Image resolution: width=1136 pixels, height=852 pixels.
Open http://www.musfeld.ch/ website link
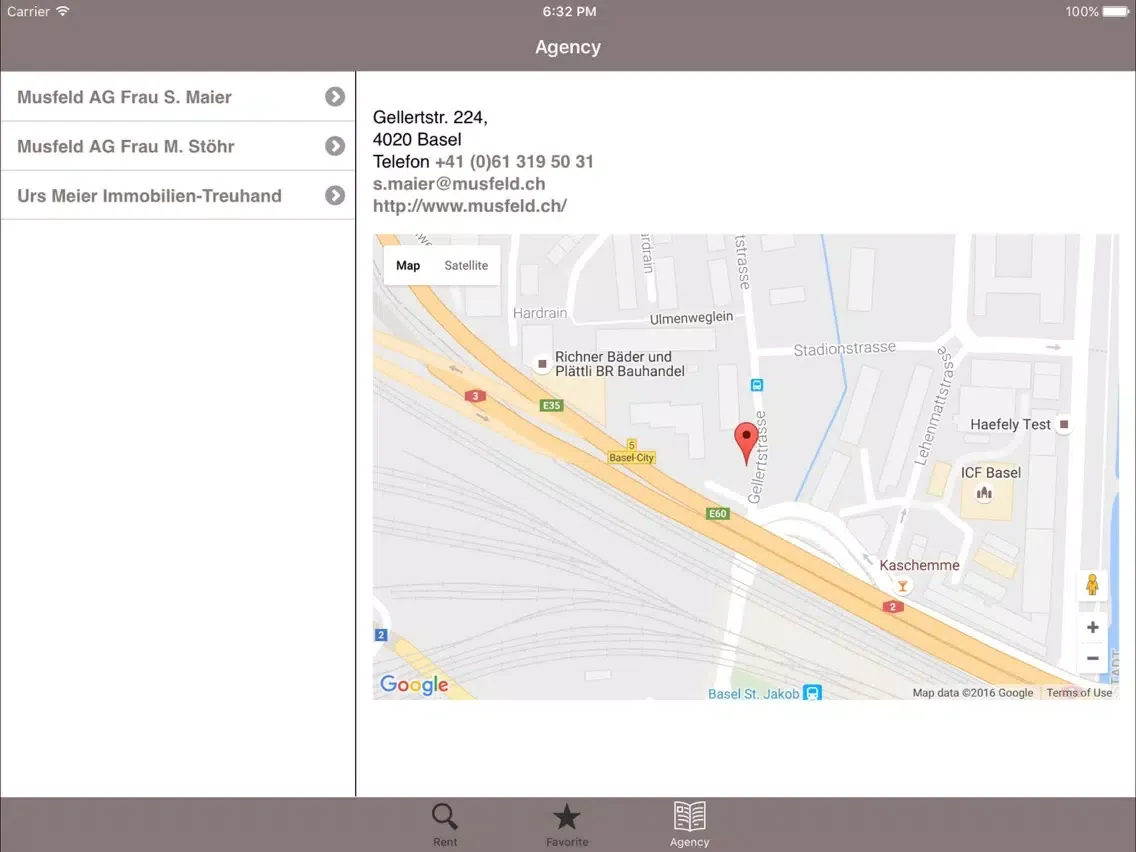(x=470, y=206)
